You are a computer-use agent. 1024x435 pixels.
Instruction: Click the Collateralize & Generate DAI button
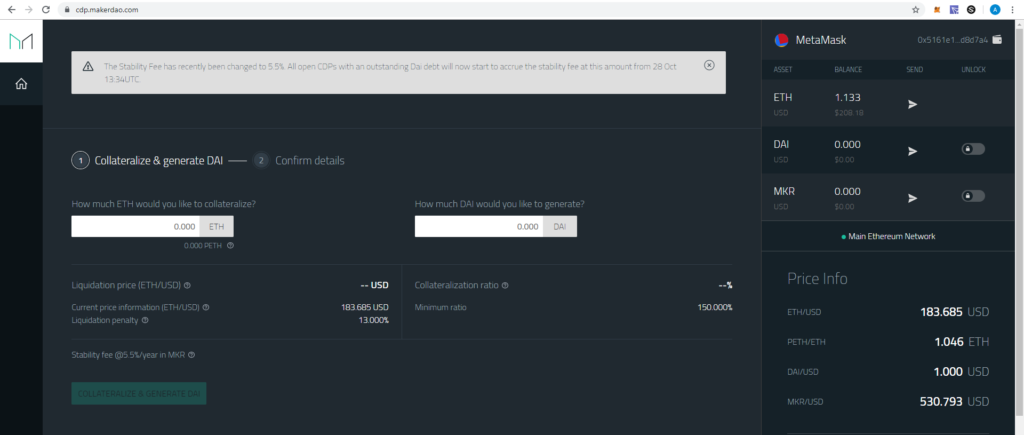[139, 394]
